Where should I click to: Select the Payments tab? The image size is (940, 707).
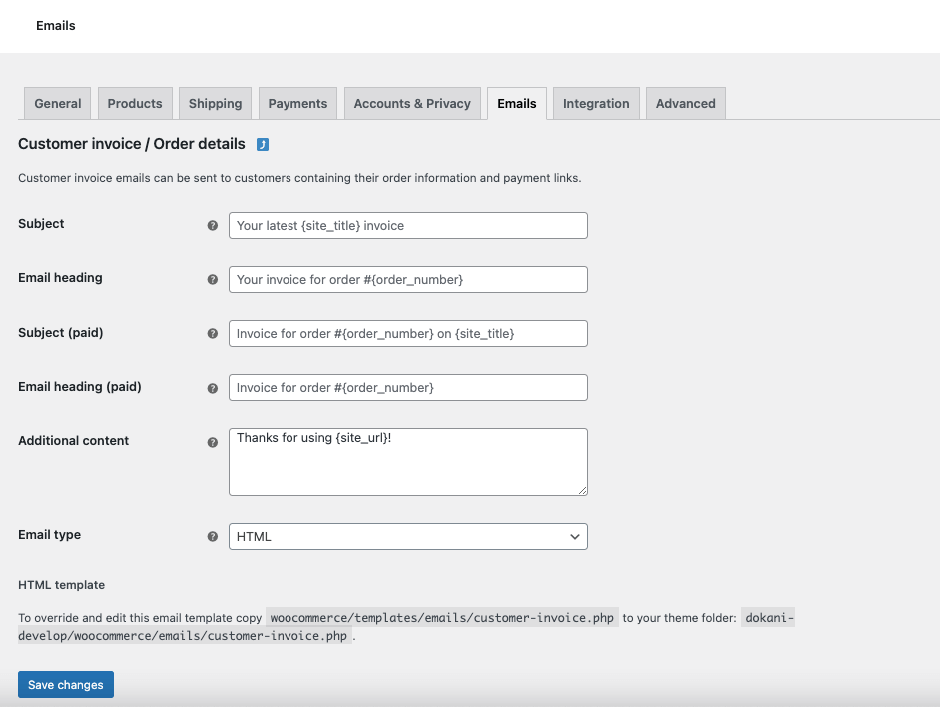[298, 104]
